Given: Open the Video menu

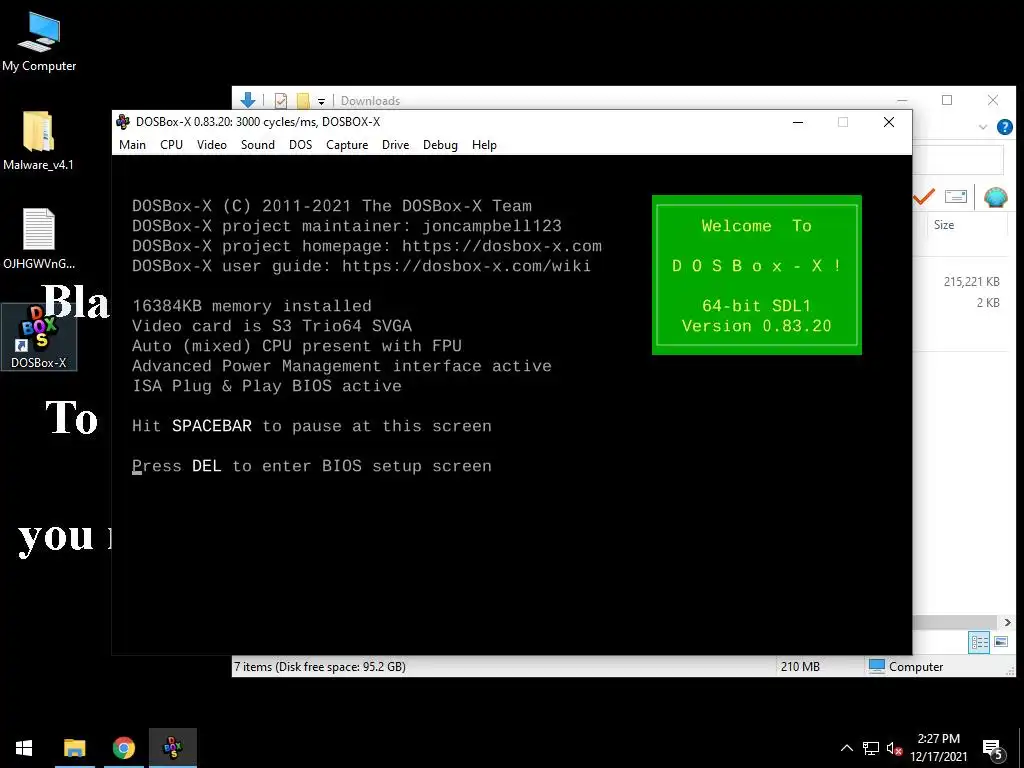Looking at the screenshot, I should 212,145.
